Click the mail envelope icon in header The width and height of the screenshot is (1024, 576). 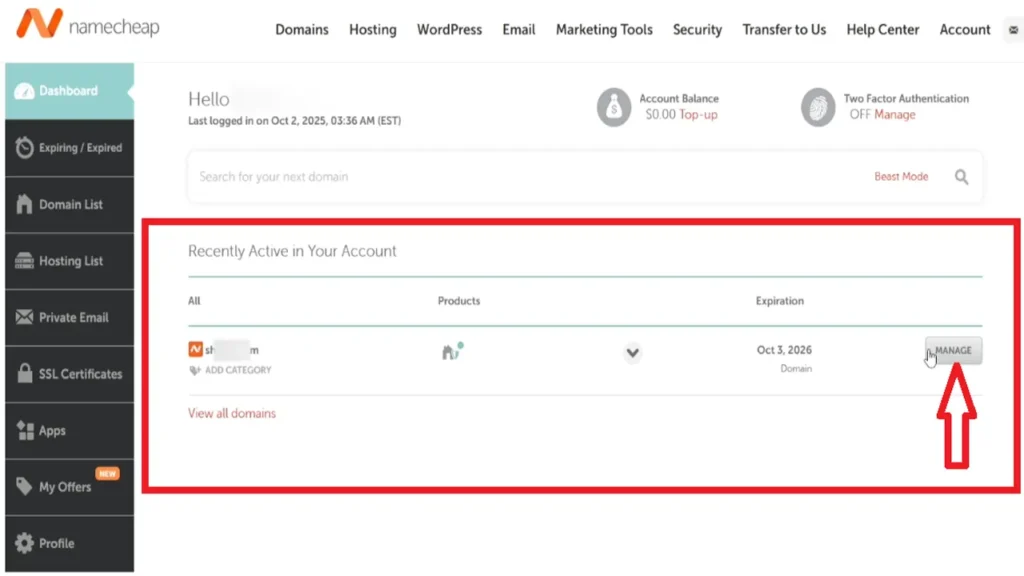click(x=1014, y=30)
